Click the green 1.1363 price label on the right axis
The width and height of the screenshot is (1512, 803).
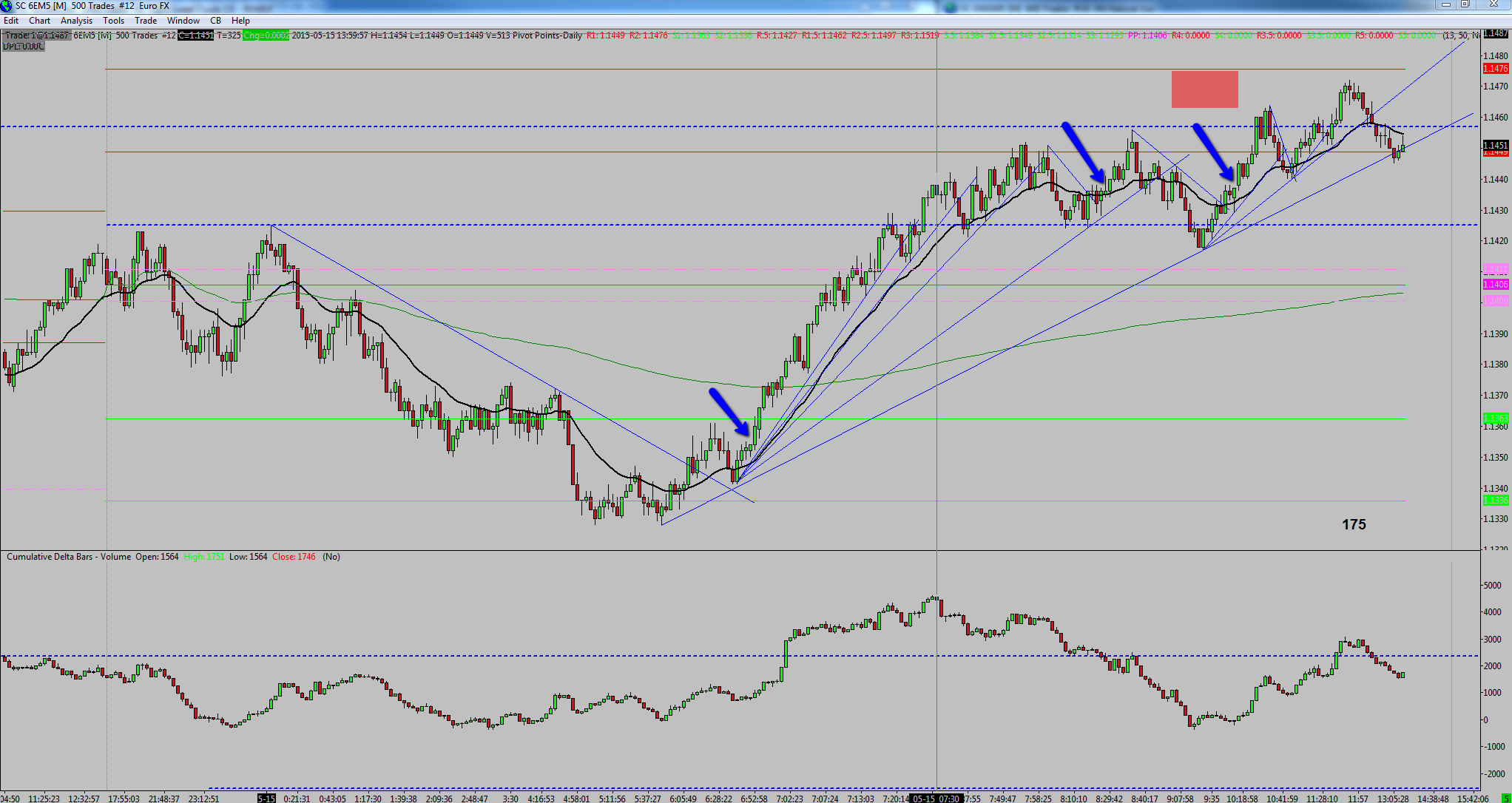coord(1496,419)
